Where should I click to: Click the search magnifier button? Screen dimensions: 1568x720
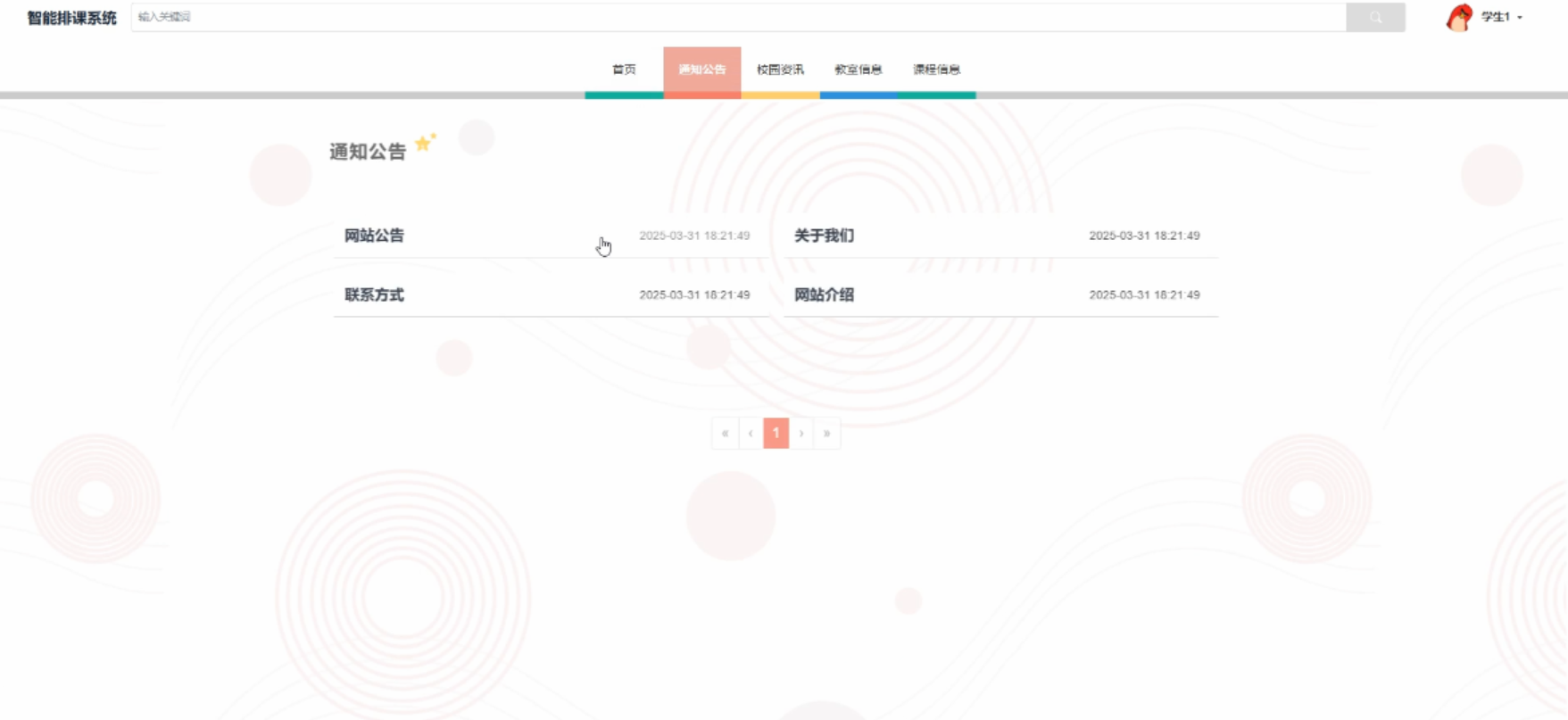1375,17
